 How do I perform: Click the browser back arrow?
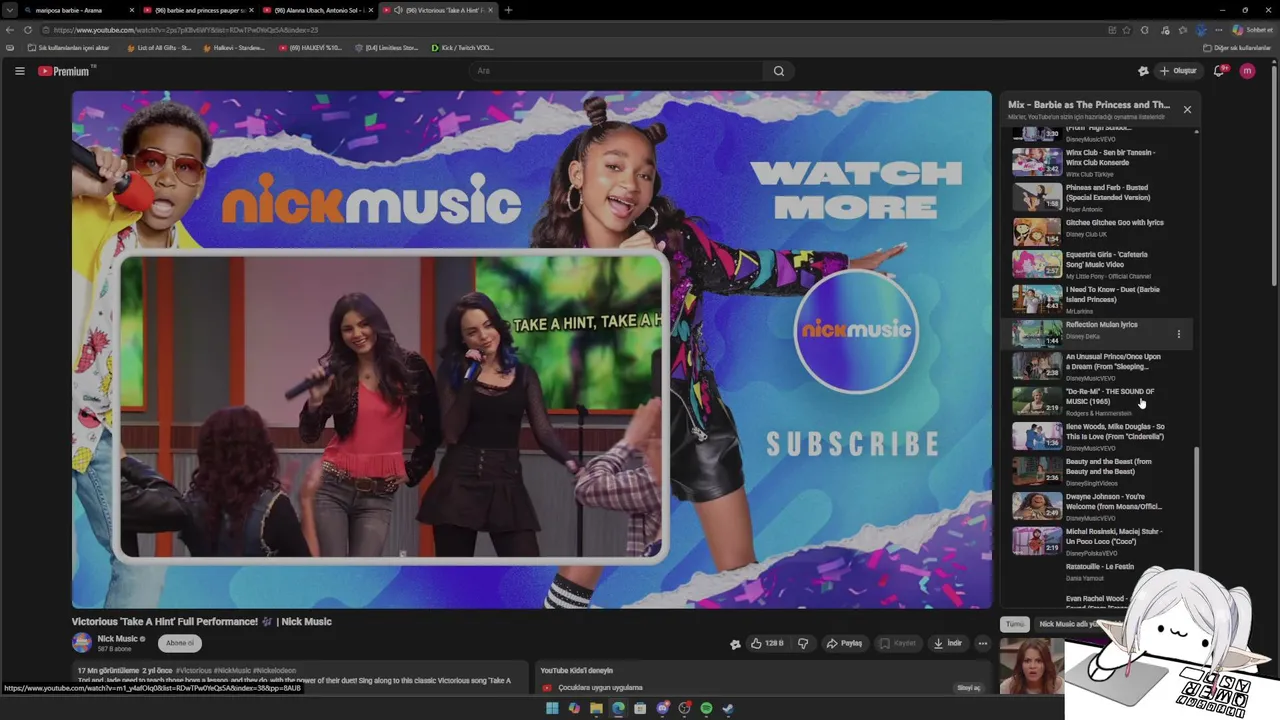pyautogui.click(x=10, y=30)
